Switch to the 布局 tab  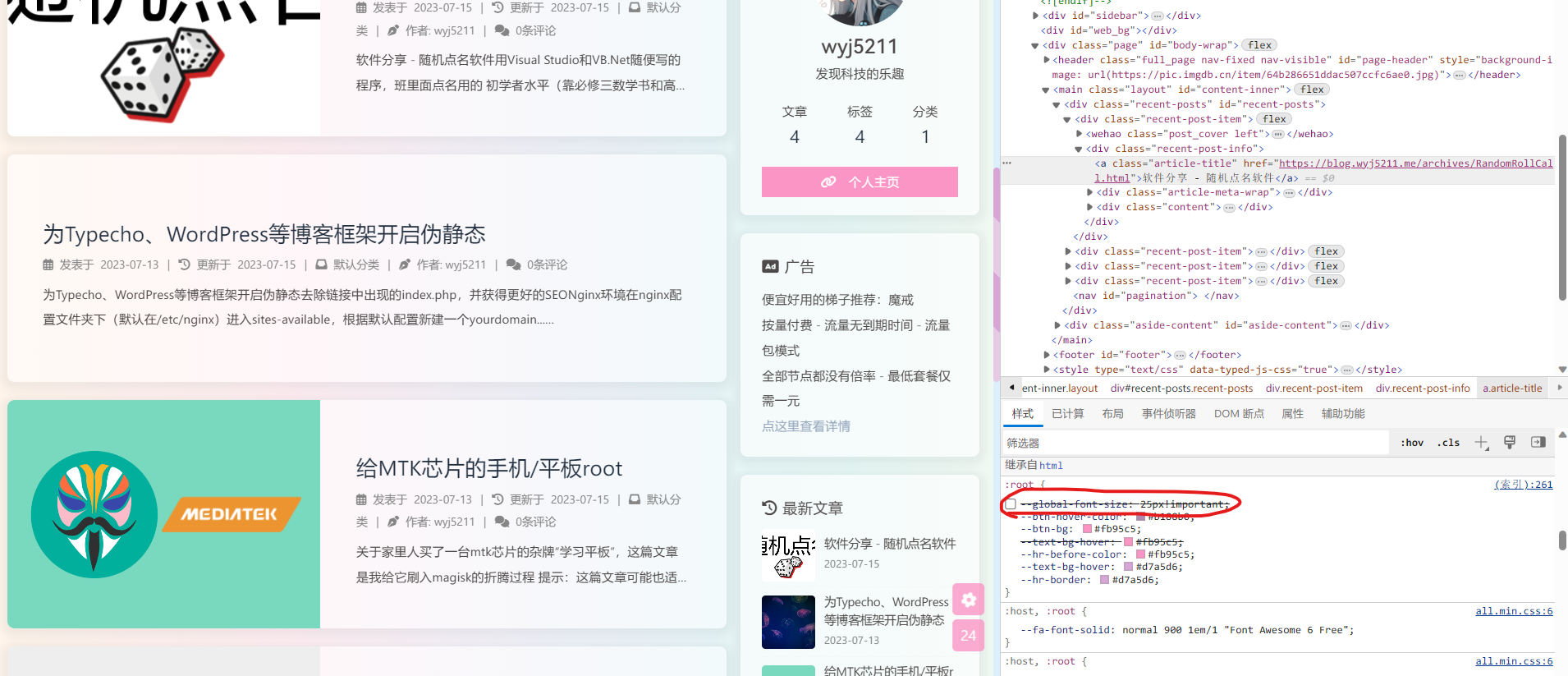[1112, 413]
